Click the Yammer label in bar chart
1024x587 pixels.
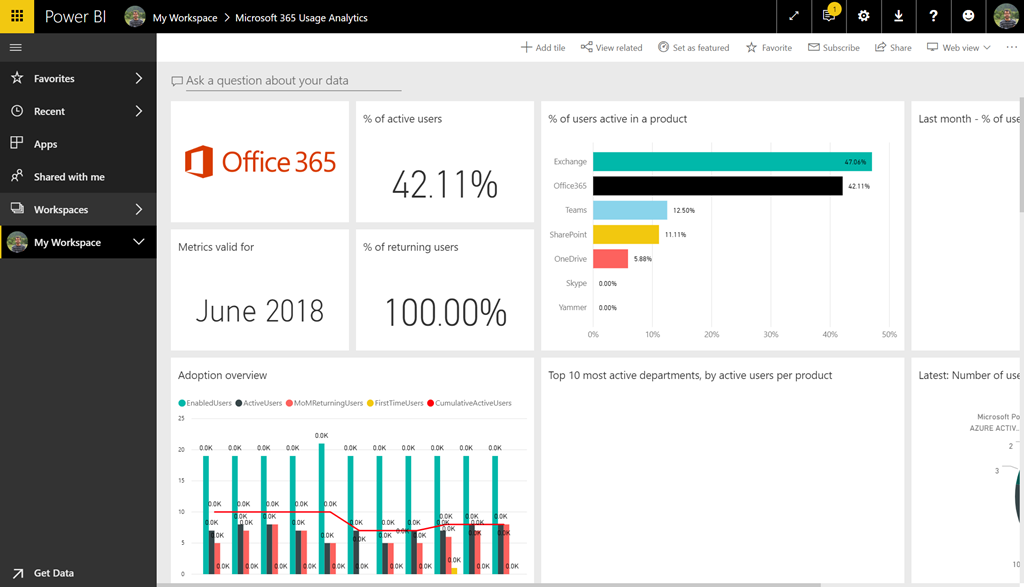(573, 308)
